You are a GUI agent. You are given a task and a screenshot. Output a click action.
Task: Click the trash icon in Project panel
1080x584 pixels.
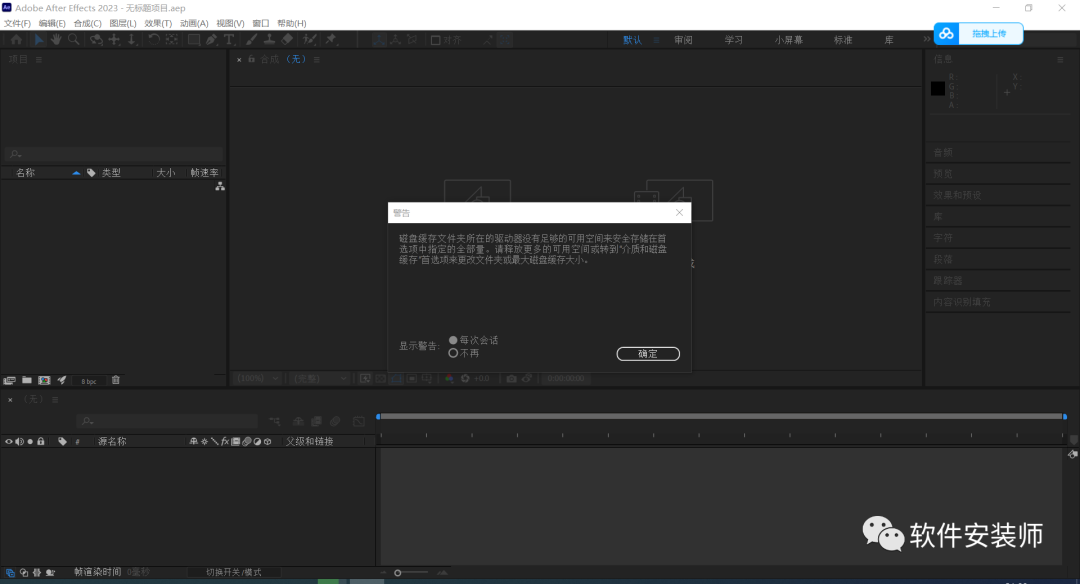click(116, 380)
